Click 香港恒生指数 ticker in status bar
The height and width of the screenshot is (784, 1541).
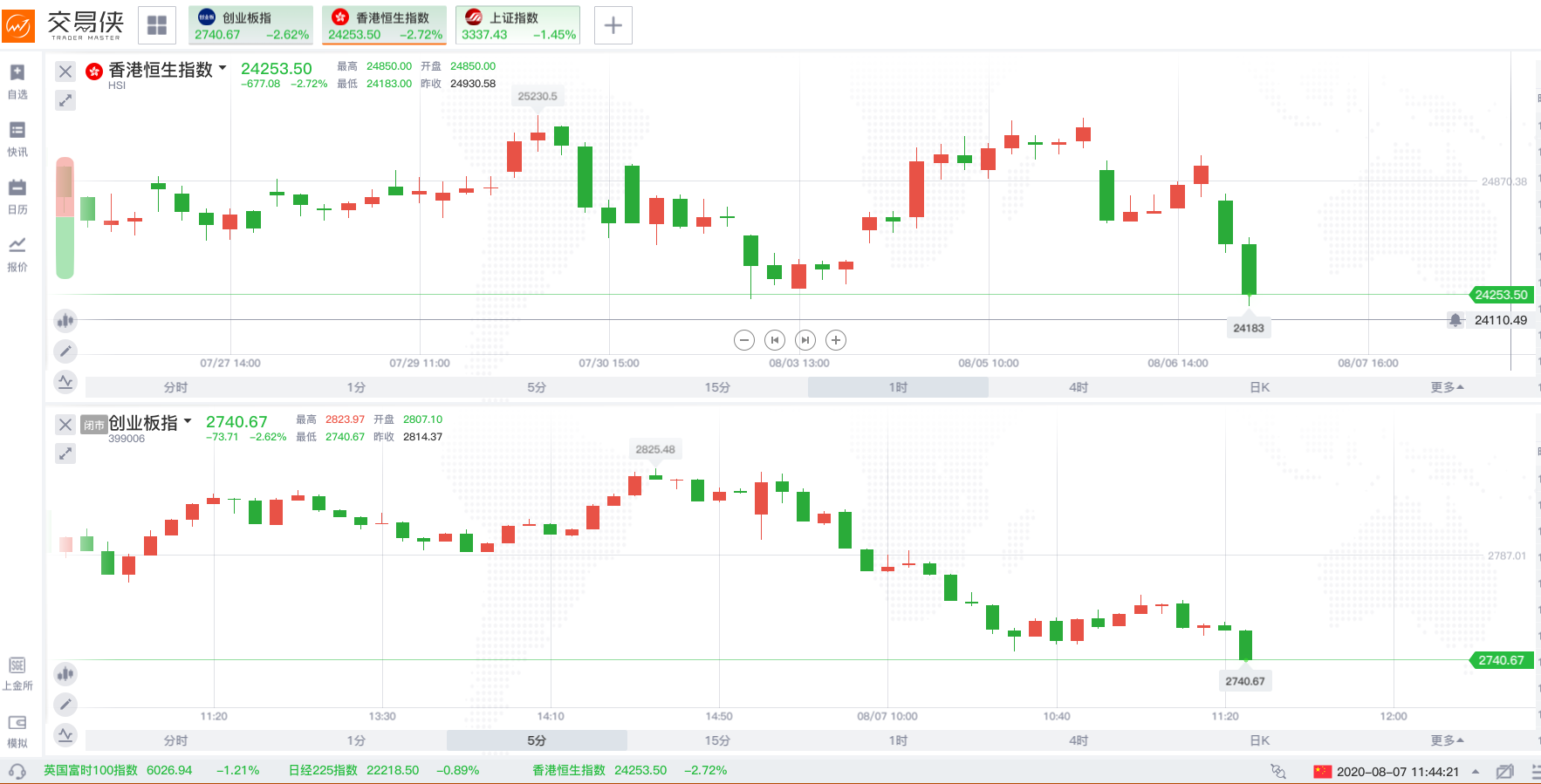pyautogui.click(x=629, y=771)
